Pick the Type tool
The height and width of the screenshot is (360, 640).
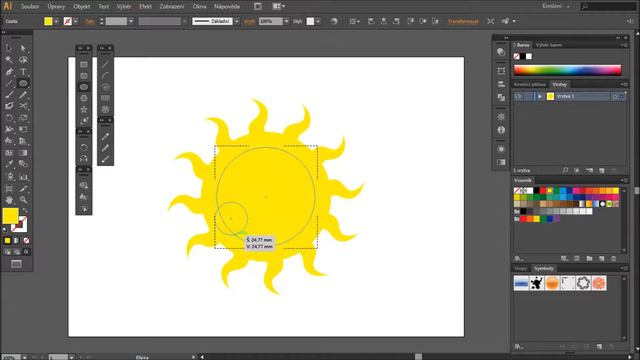(23, 72)
